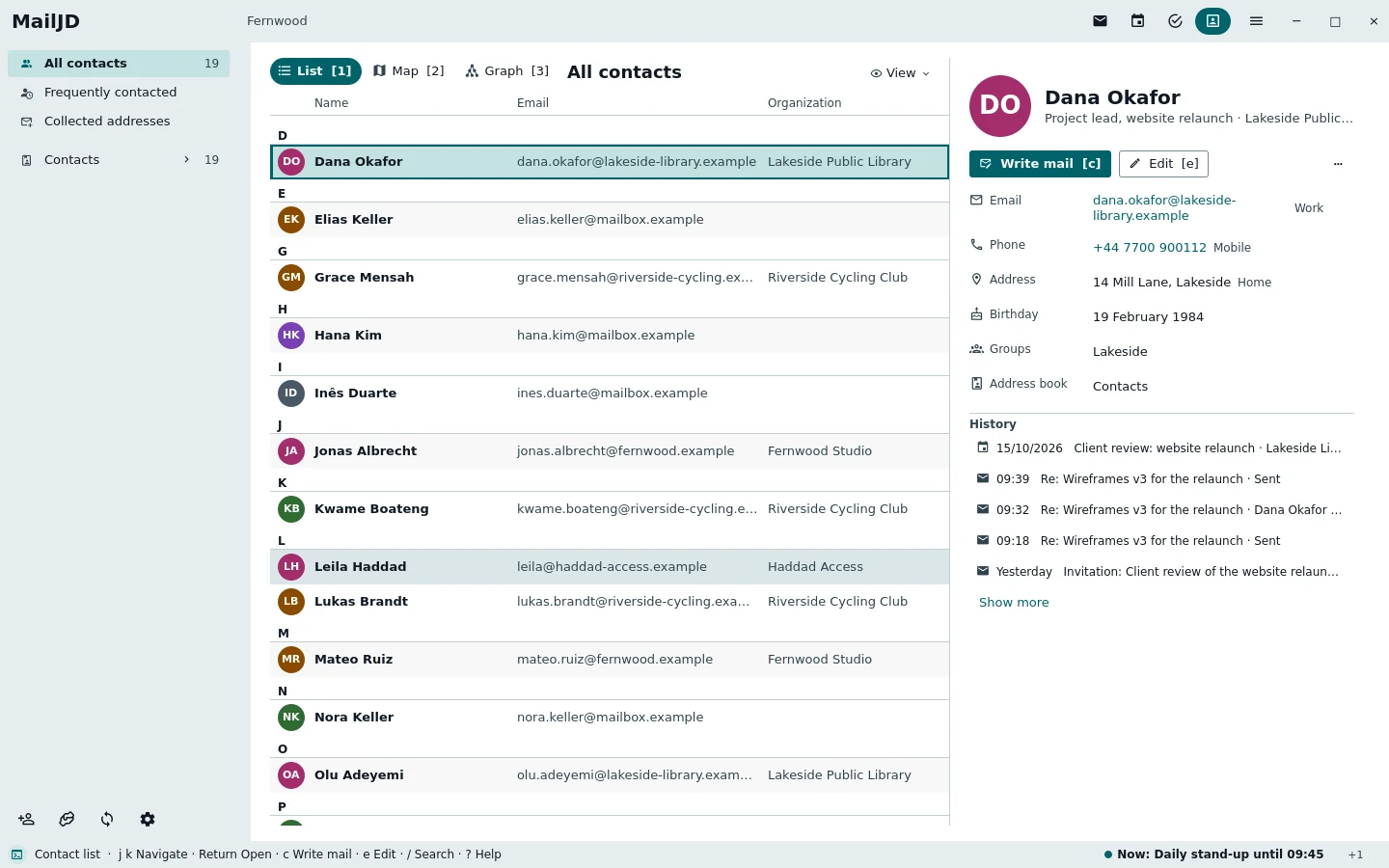Click the Daily stand-up status in the status bar
Screen dimensions: 1389x868
(1214, 854)
